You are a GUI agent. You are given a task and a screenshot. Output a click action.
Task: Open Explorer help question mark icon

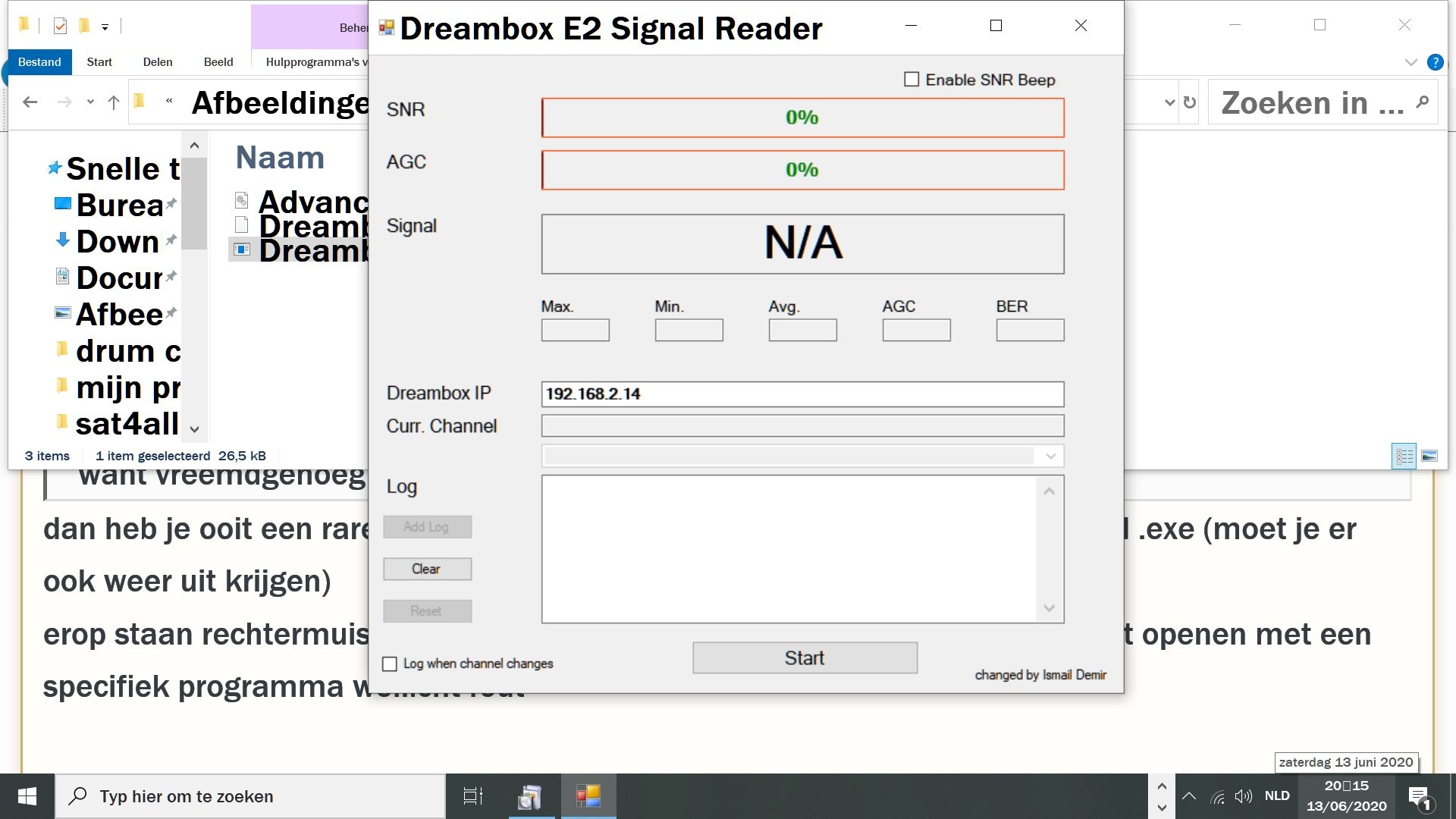click(x=1435, y=62)
